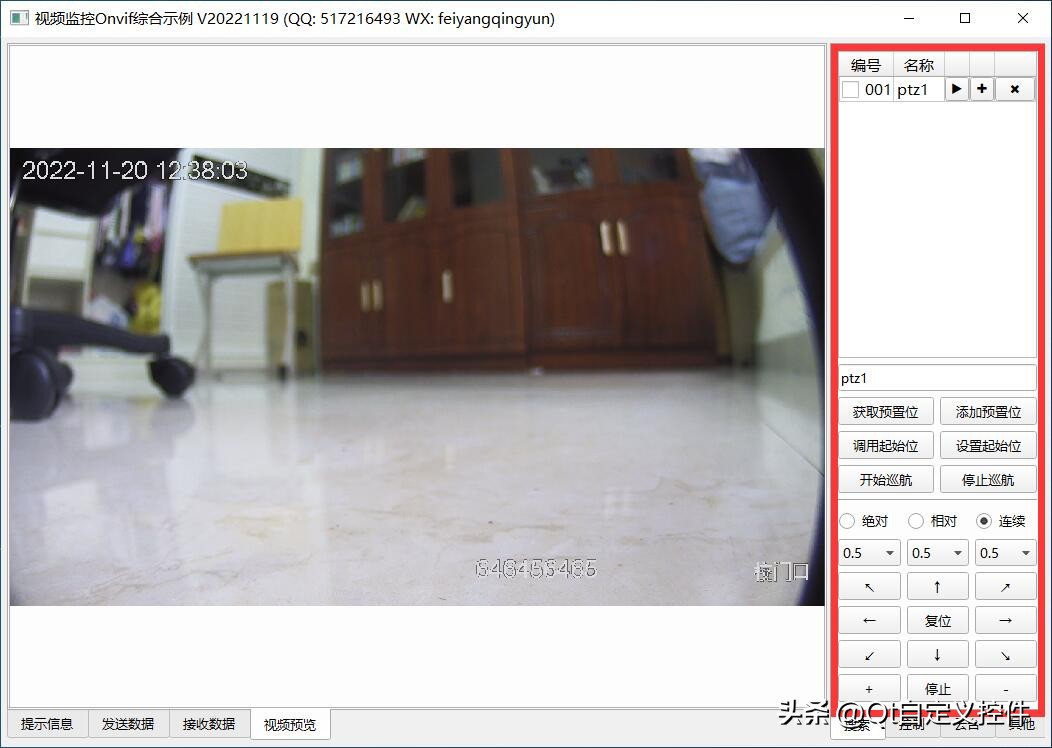This screenshot has width=1052, height=748.
Task: Play the ptz1 camera stream
Action: tap(956, 88)
